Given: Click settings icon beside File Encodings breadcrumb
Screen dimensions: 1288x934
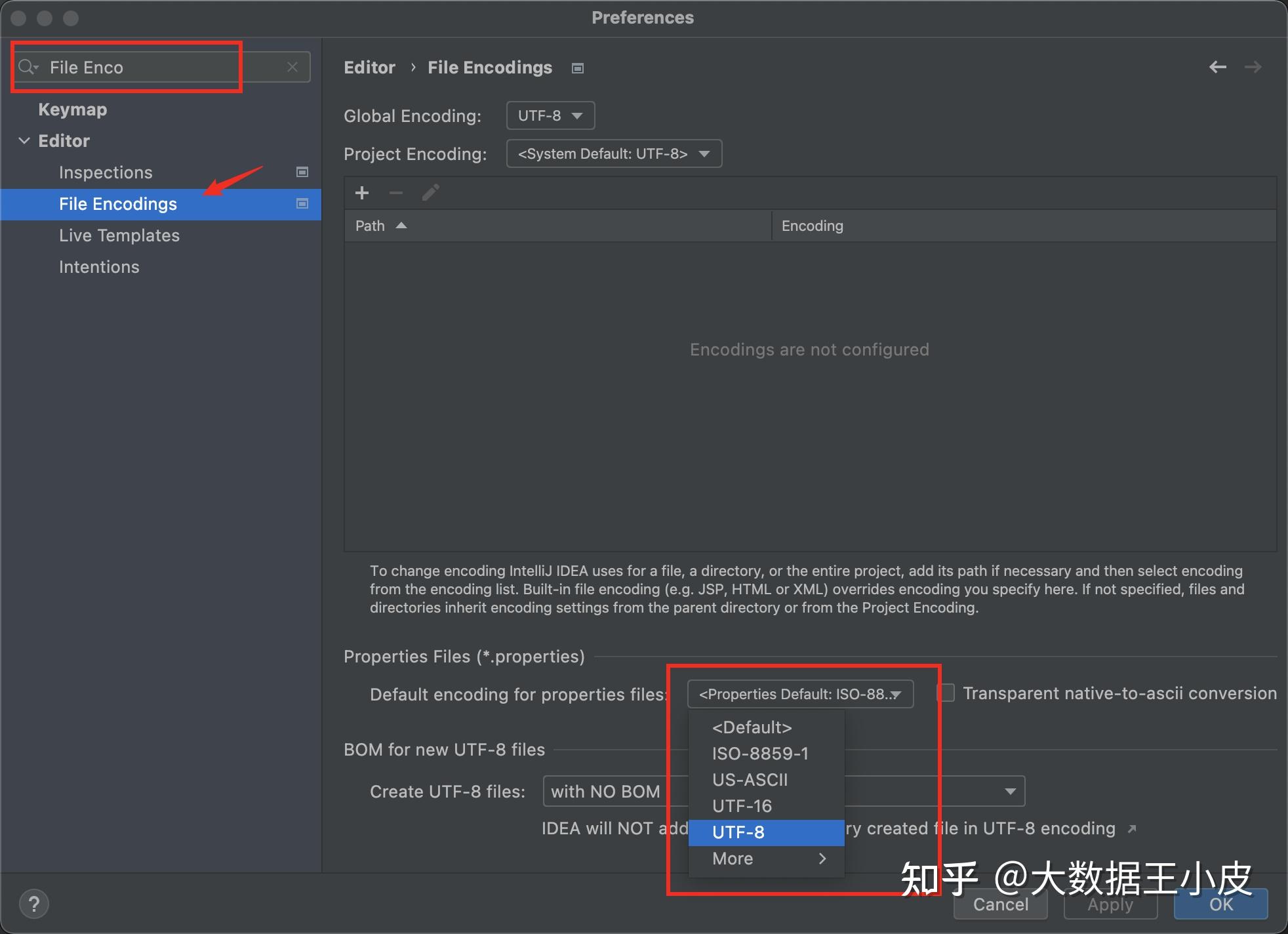Looking at the screenshot, I should [x=577, y=68].
